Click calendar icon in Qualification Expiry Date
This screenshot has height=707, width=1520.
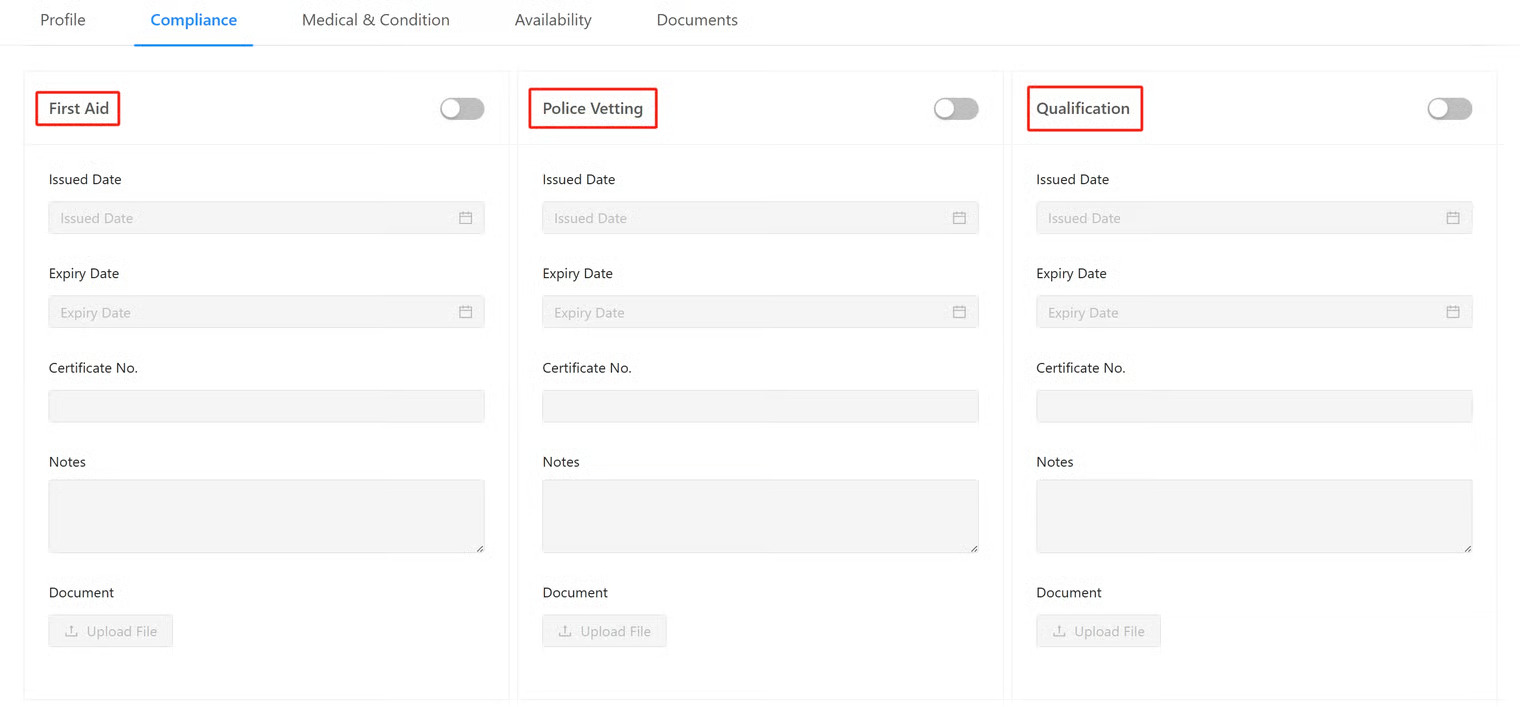(x=1453, y=312)
